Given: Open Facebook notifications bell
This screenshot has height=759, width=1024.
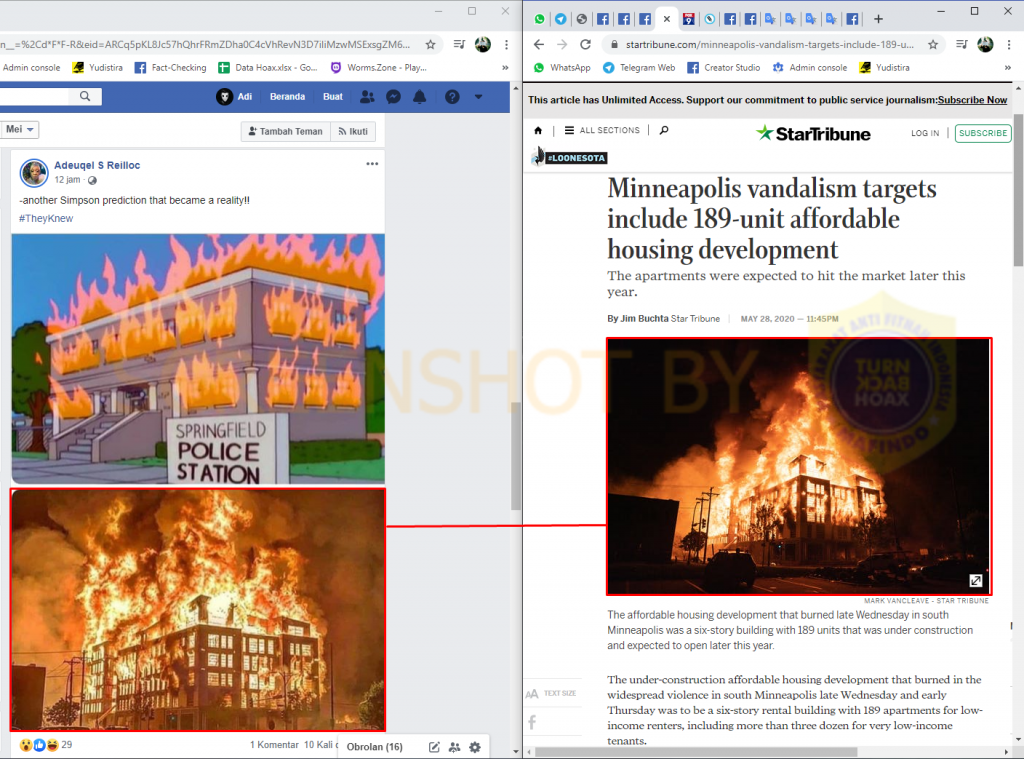Looking at the screenshot, I should 420,97.
